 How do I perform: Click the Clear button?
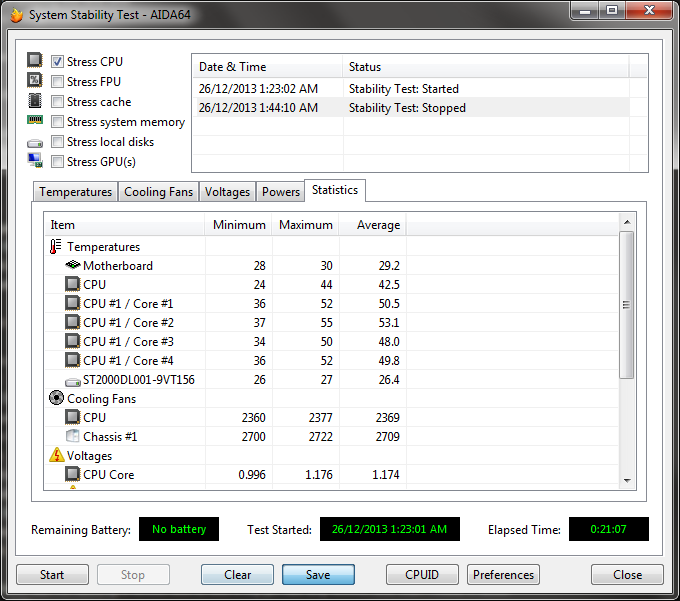[237, 575]
